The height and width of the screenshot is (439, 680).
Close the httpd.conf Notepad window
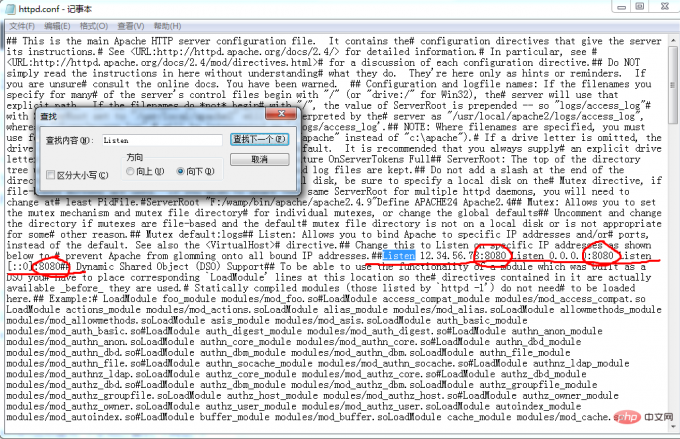pyautogui.click(x=664, y=6)
